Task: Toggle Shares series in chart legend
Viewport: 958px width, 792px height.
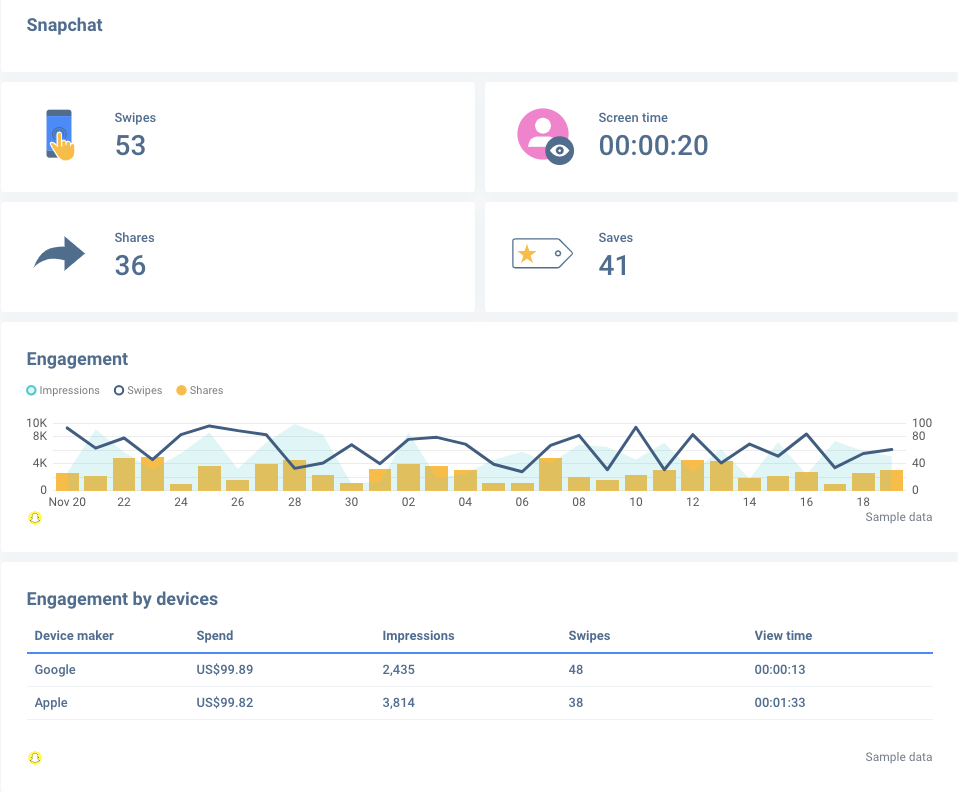Action: tap(200, 390)
